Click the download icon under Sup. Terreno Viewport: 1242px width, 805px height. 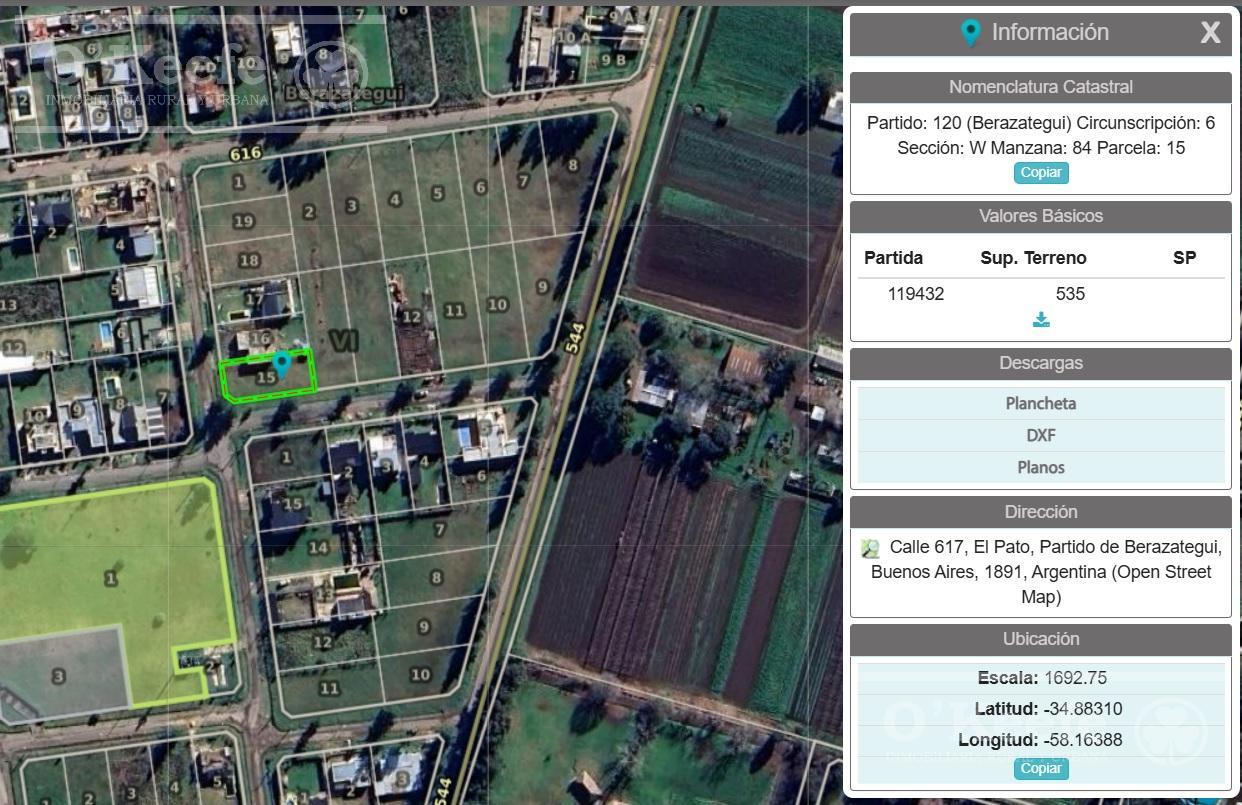(x=1041, y=320)
